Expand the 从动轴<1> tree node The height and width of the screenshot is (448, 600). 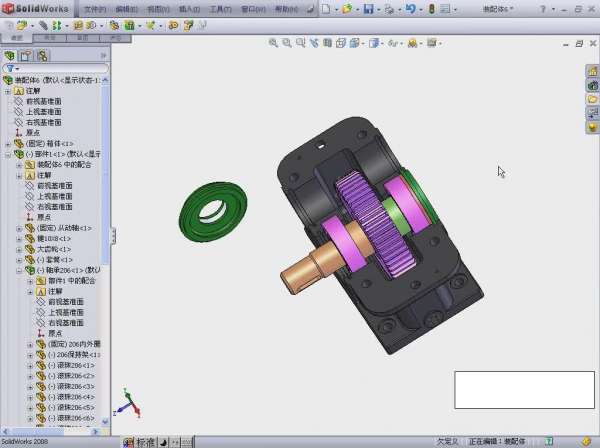[19, 228]
